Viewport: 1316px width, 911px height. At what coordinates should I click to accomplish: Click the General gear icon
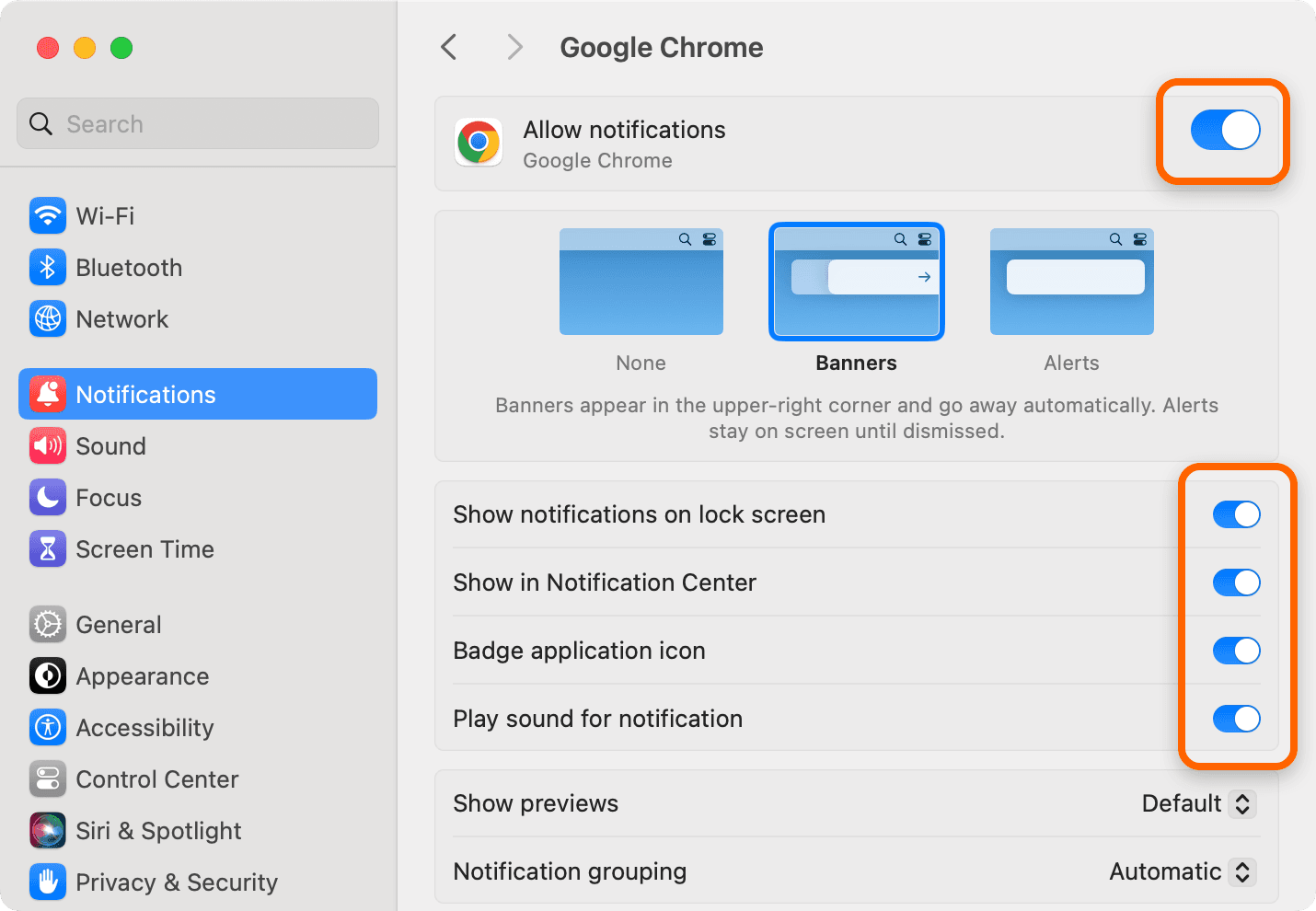click(48, 625)
